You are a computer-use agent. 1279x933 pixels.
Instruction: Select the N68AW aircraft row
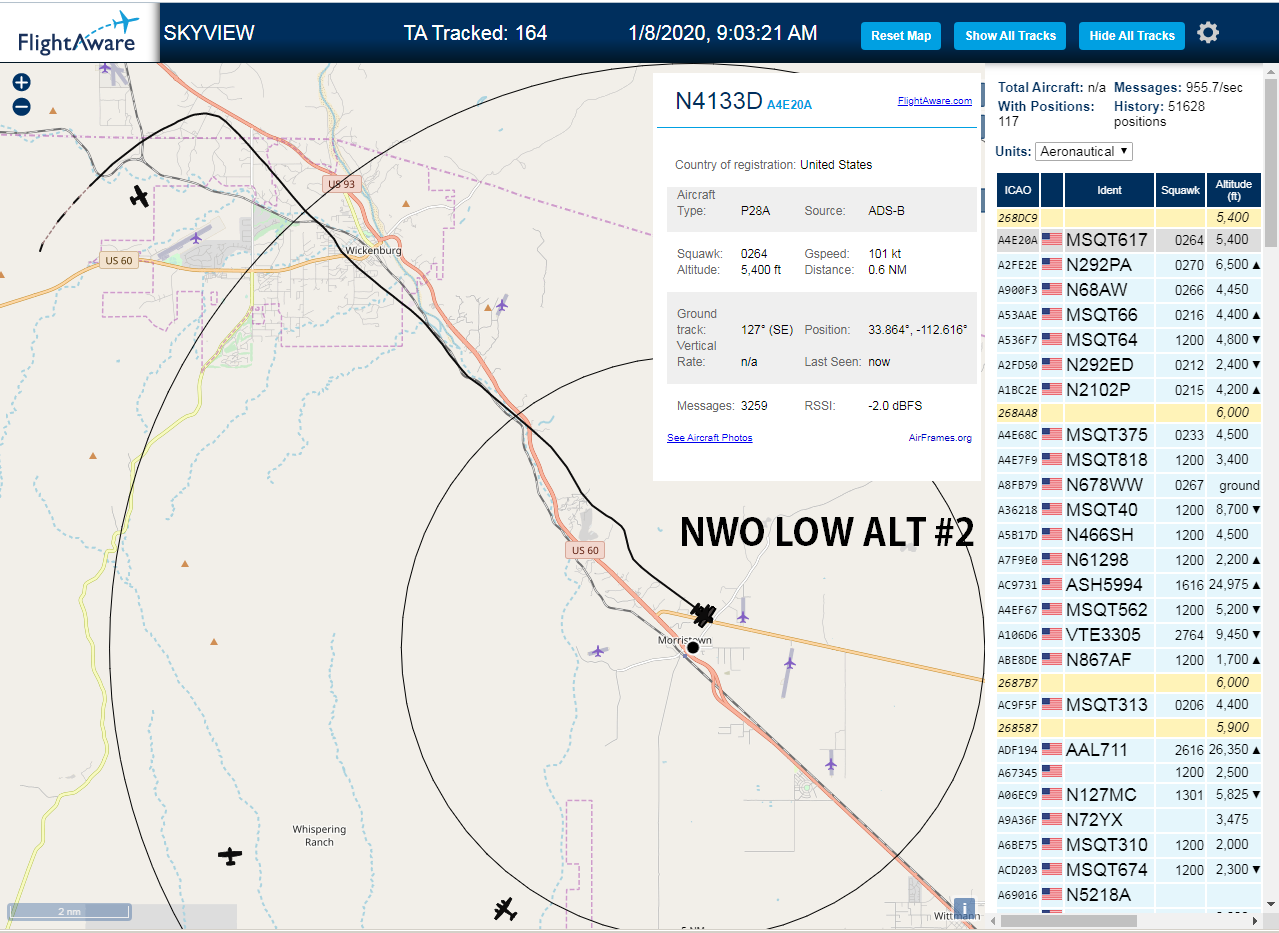pyautogui.click(x=1129, y=290)
